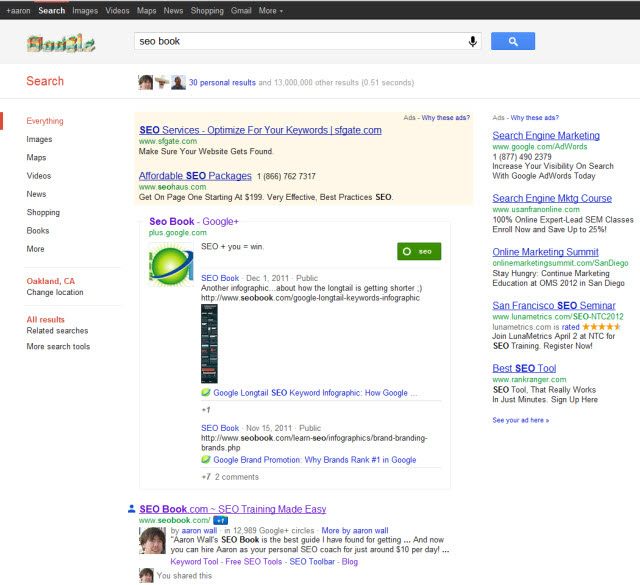Click the microphone voice search icon
The height and width of the screenshot is (585, 640).
pyautogui.click(x=473, y=41)
